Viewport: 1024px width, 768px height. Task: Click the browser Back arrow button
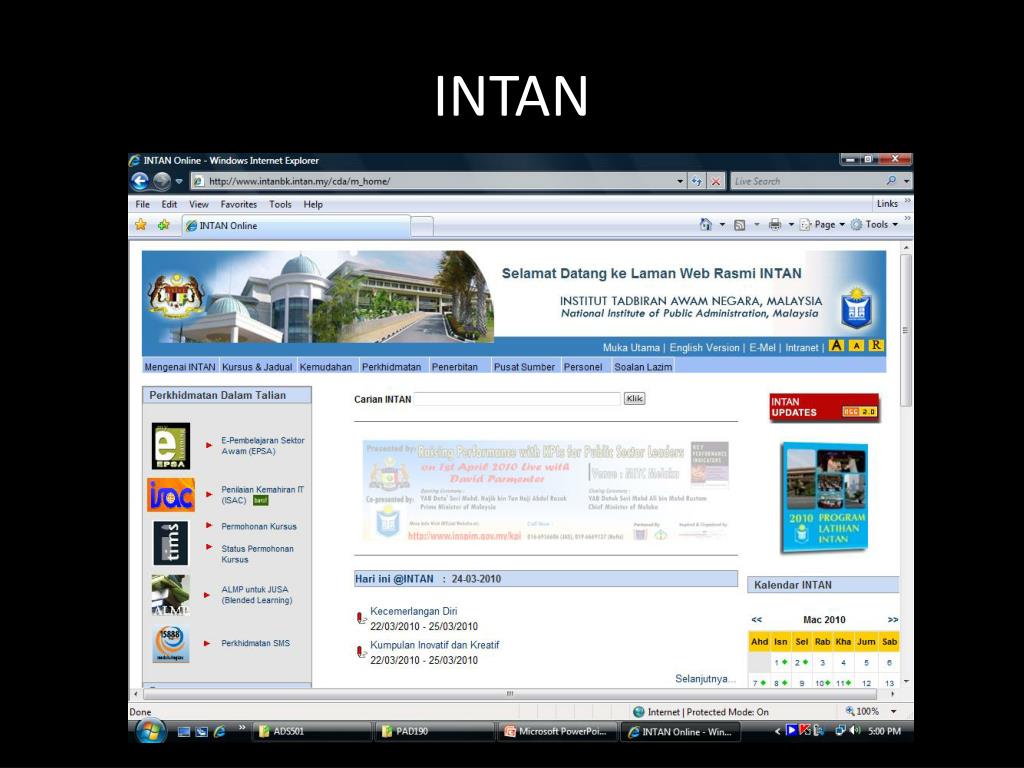pos(140,181)
